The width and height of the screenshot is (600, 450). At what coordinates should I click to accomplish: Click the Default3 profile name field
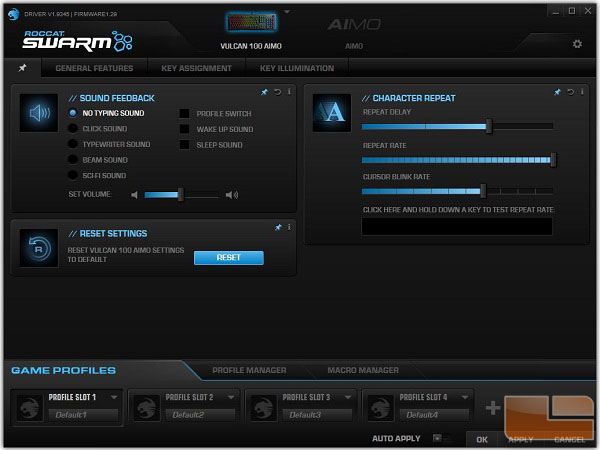pyautogui.click(x=317, y=415)
